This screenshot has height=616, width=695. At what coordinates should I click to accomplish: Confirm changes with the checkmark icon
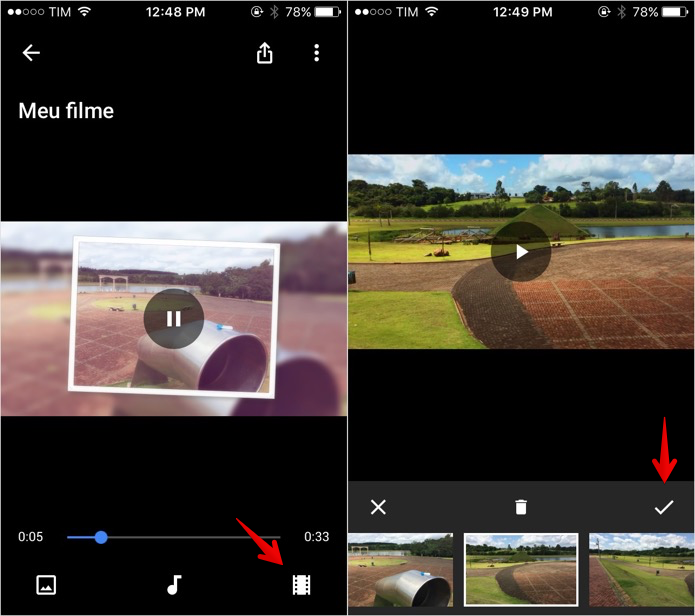click(664, 507)
